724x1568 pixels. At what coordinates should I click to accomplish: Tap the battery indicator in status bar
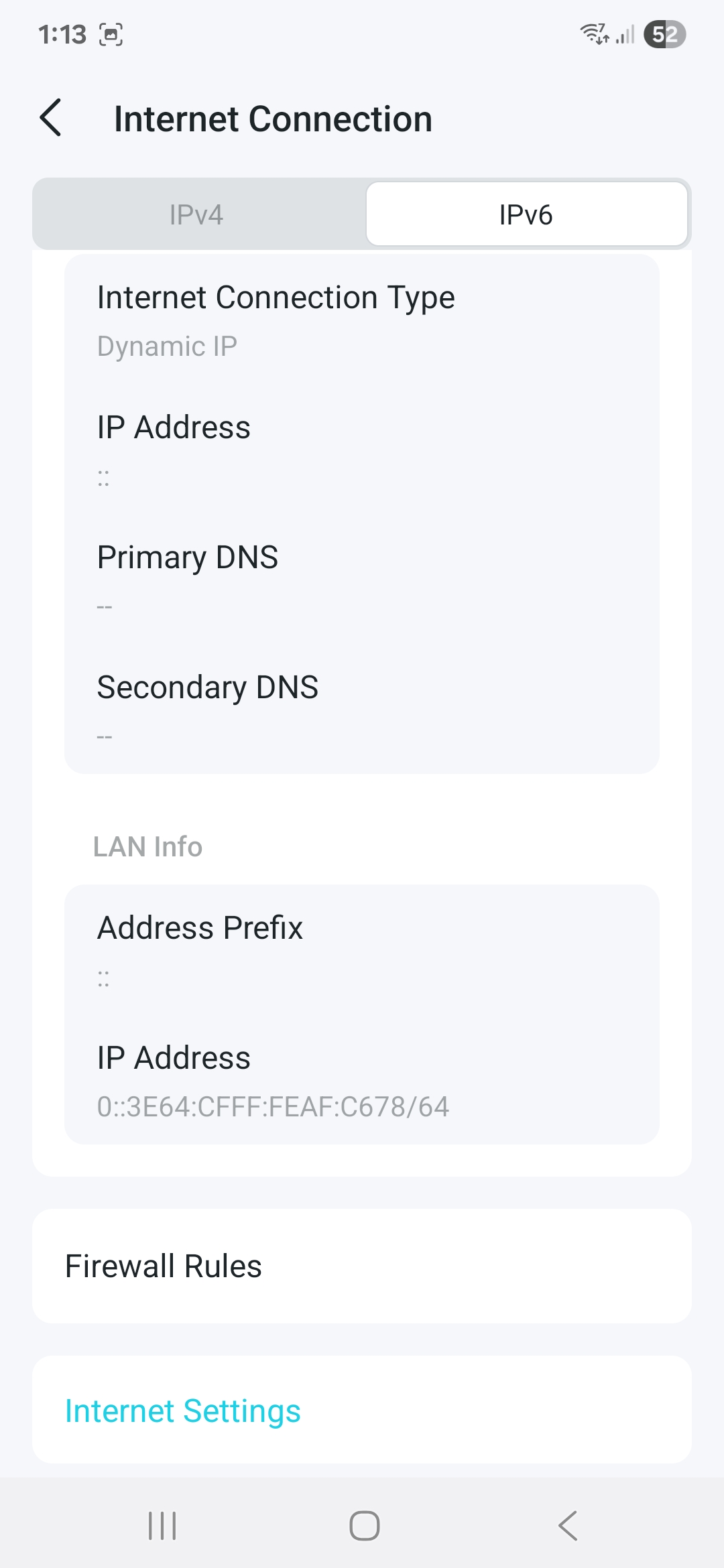coord(664,34)
